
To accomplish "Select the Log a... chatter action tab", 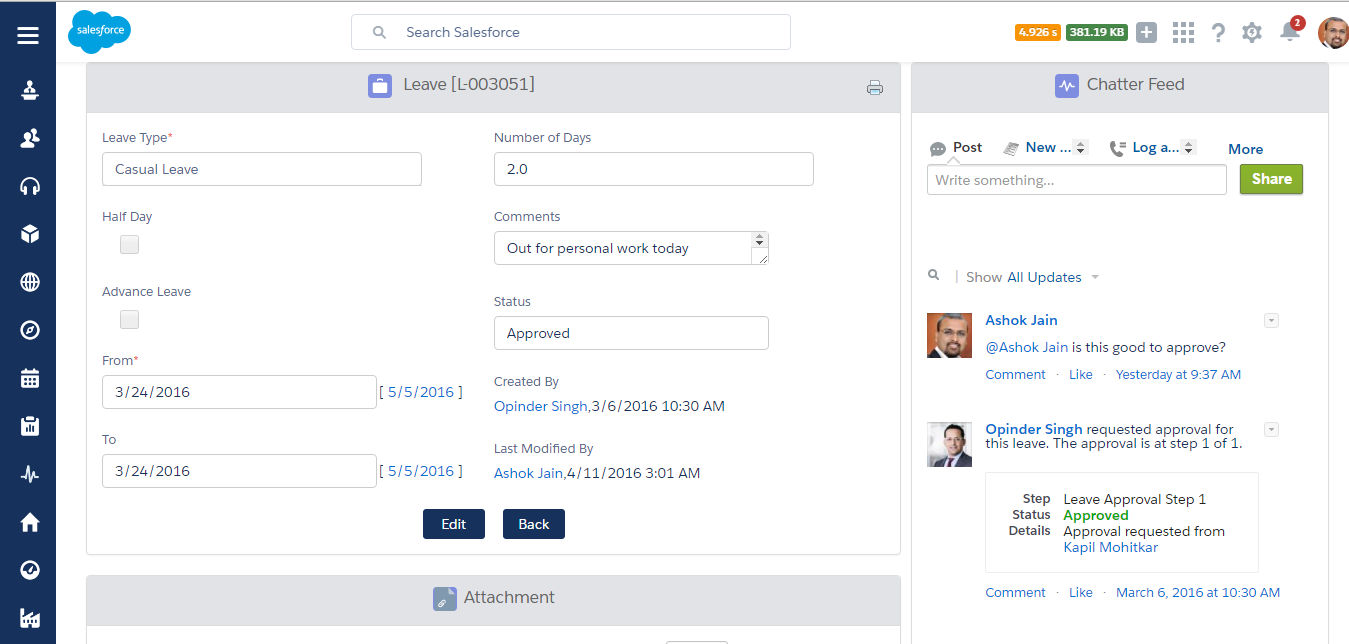I will pyautogui.click(x=1145, y=148).
